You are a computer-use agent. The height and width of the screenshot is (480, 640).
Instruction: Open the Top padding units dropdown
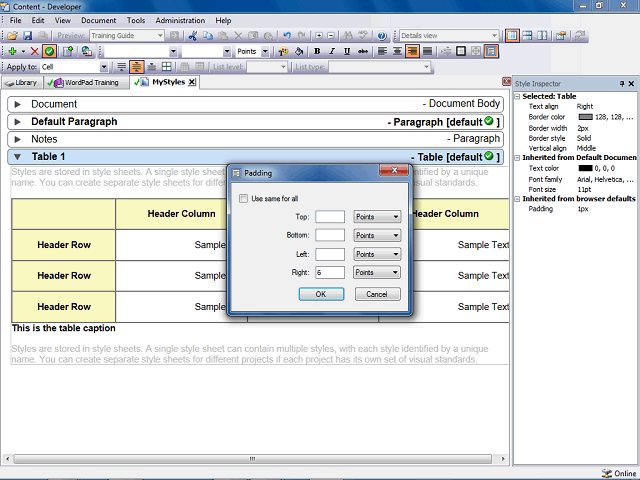[377, 217]
